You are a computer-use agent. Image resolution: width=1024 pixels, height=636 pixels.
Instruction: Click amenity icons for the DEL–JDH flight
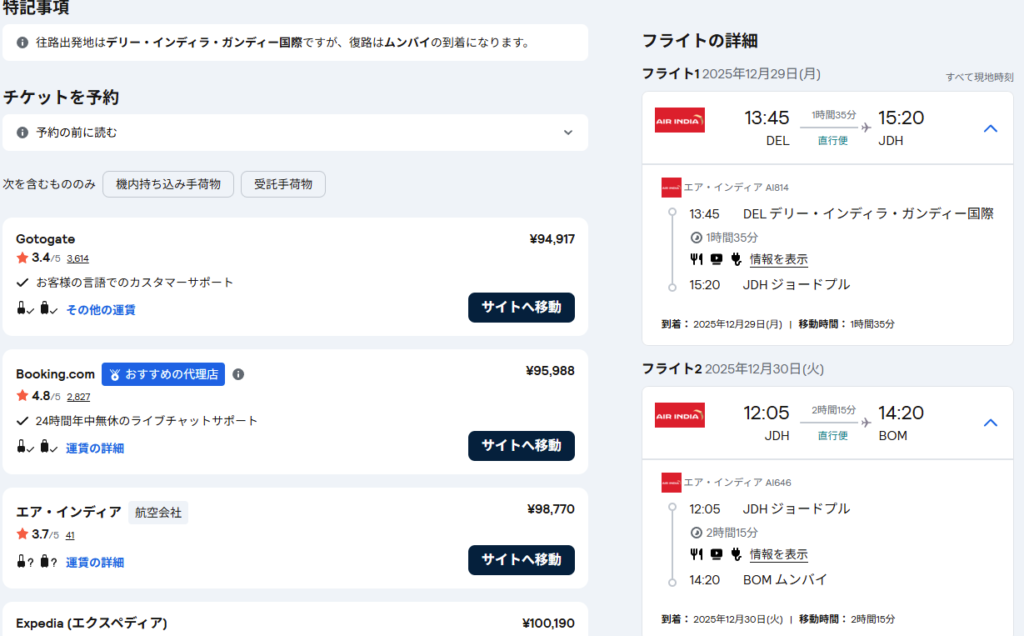click(716, 259)
